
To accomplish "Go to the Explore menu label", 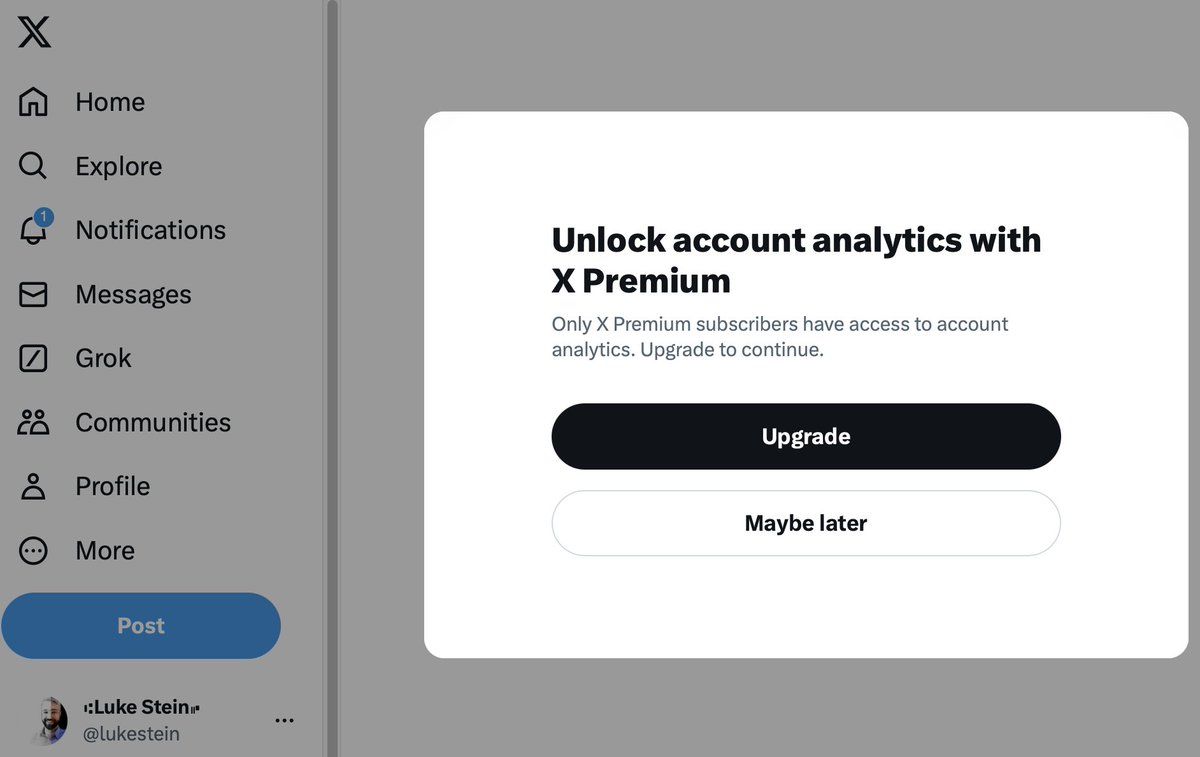I will 118,166.
